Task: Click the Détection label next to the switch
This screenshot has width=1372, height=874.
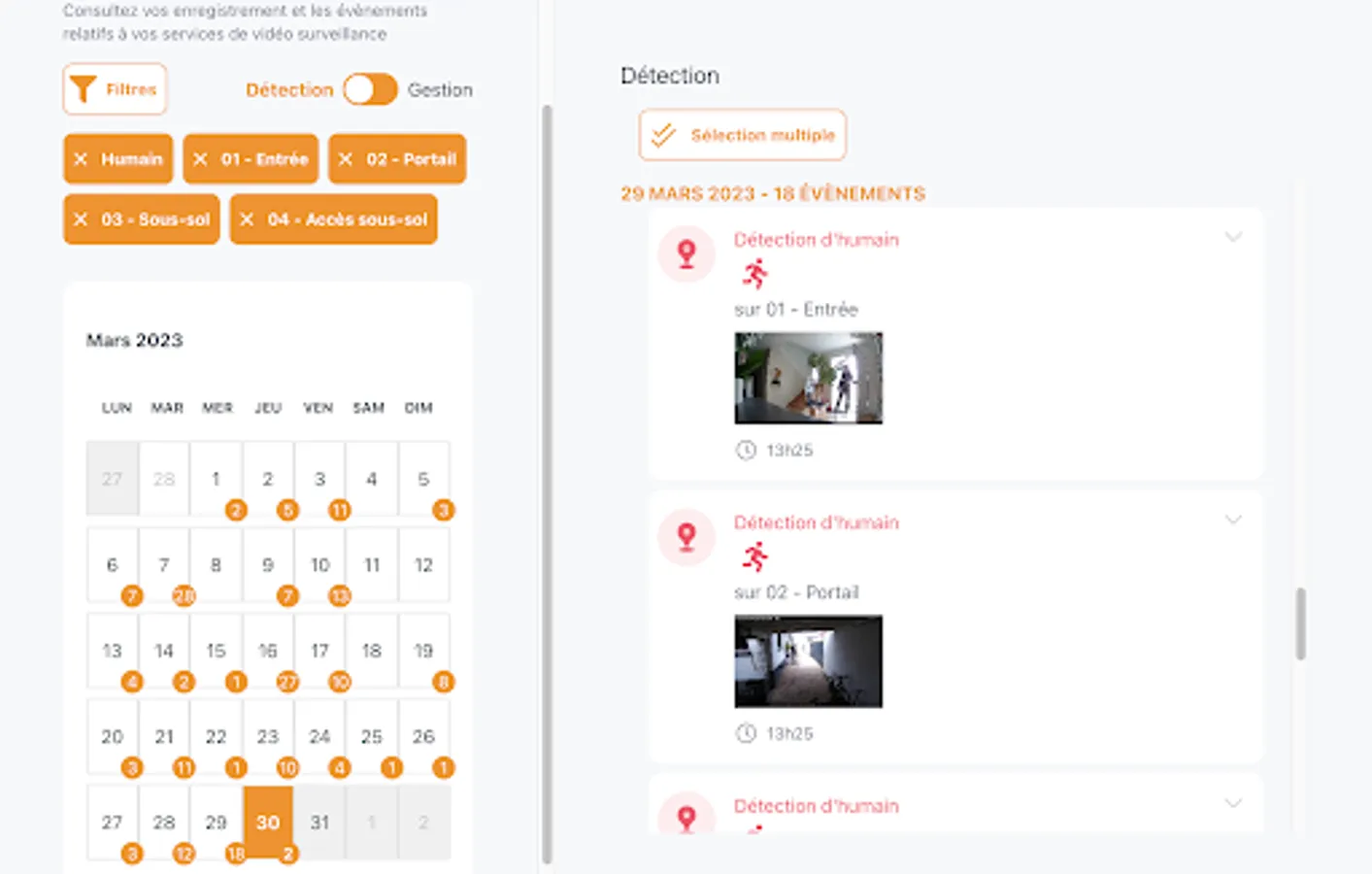Action: point(289,89)
